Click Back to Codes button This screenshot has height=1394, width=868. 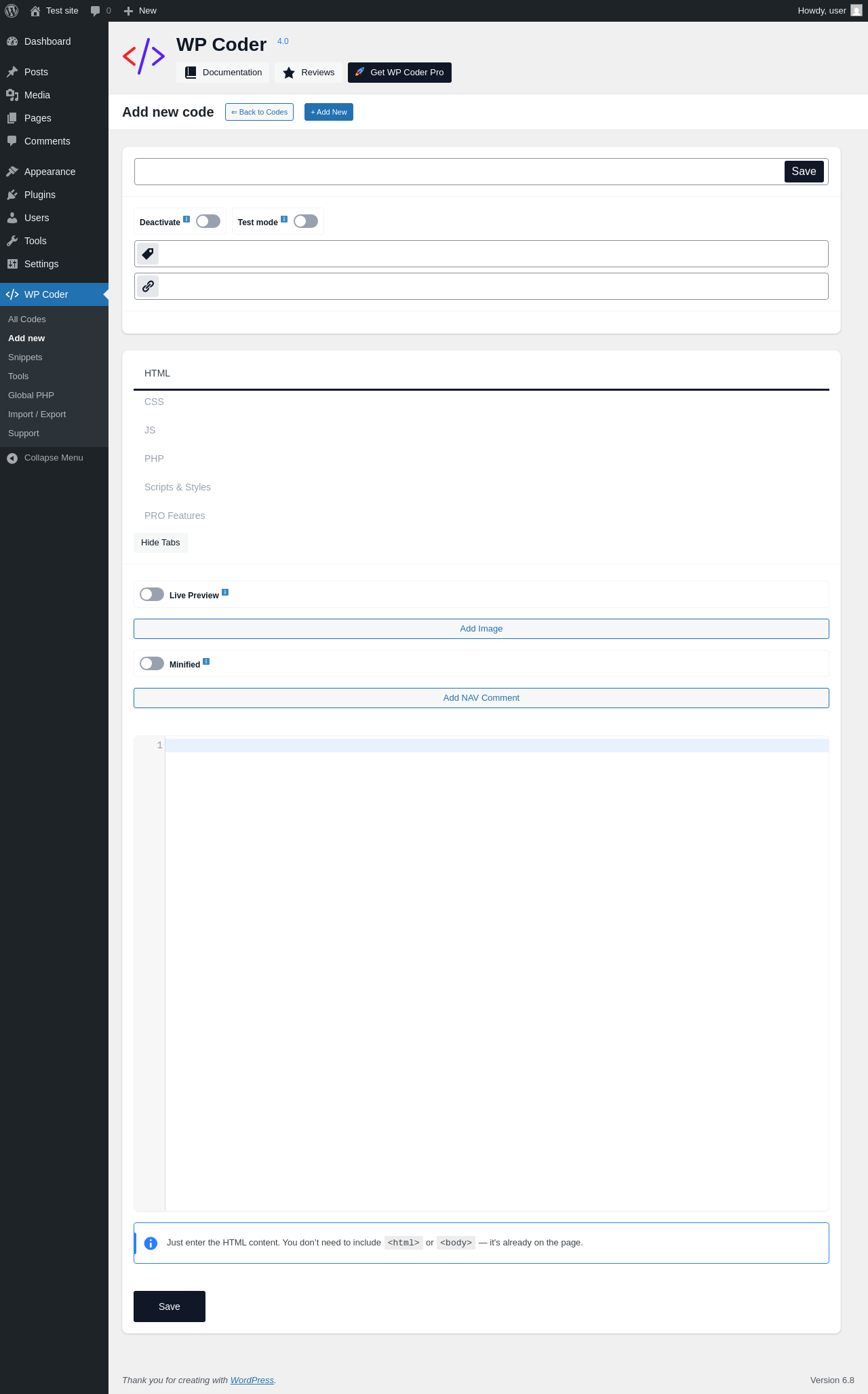[x=259, y=112]
